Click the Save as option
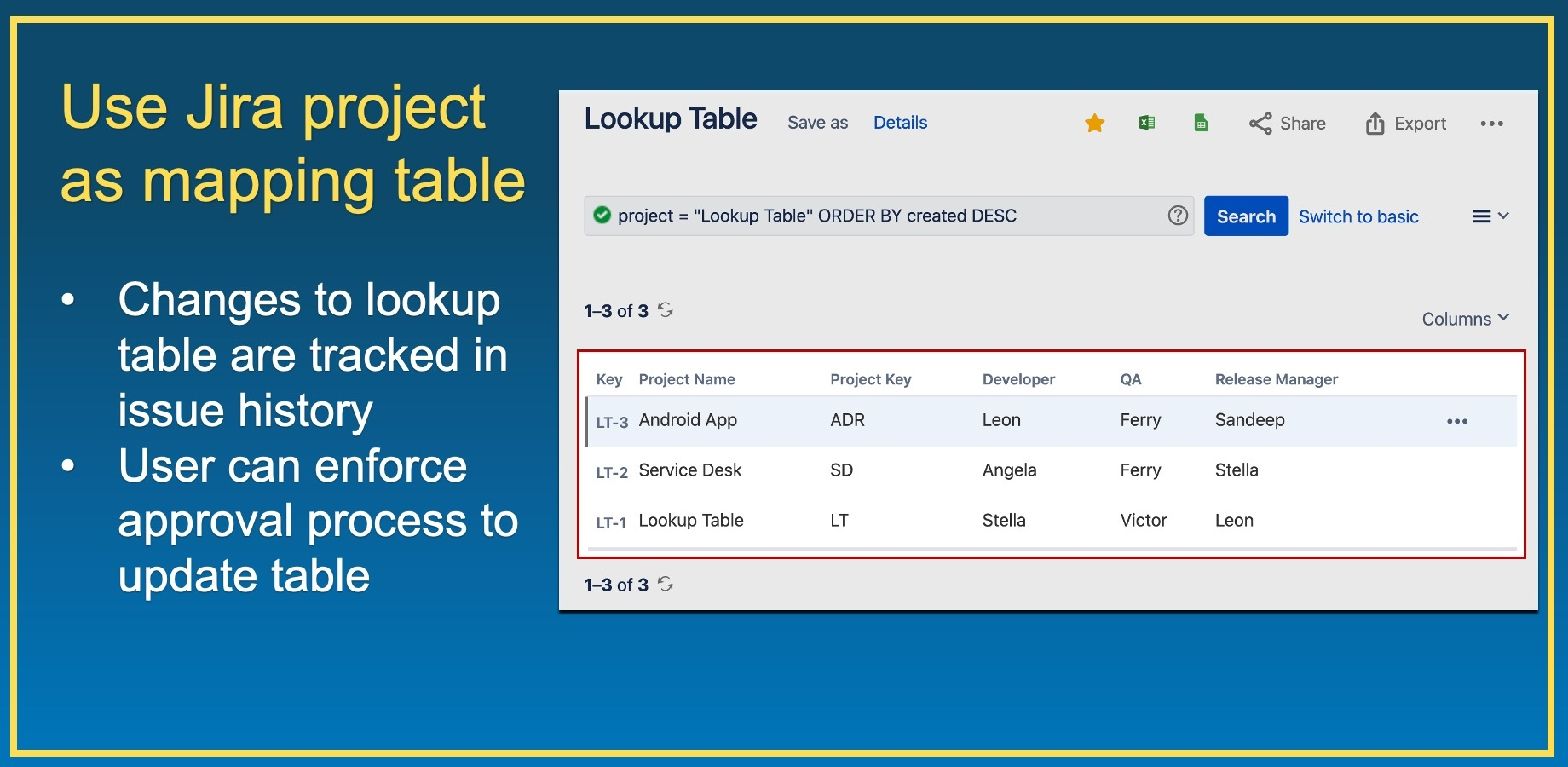 click(817, 123)
